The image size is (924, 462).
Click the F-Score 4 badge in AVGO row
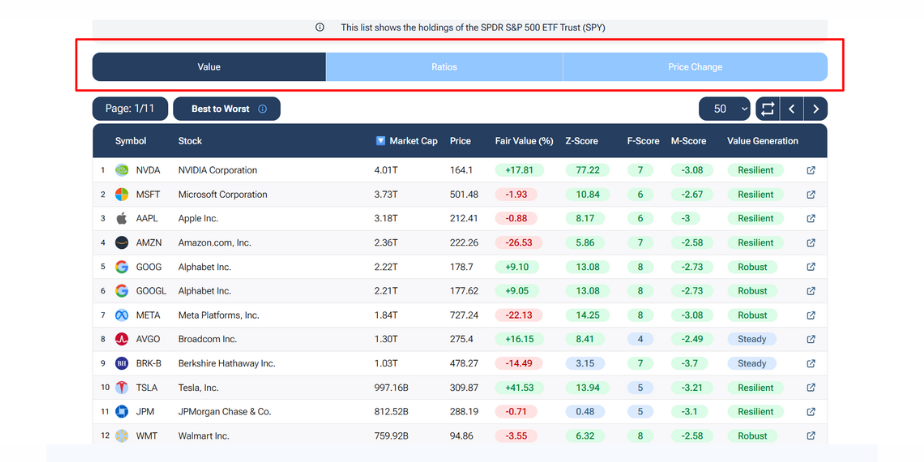pos(640,339)
